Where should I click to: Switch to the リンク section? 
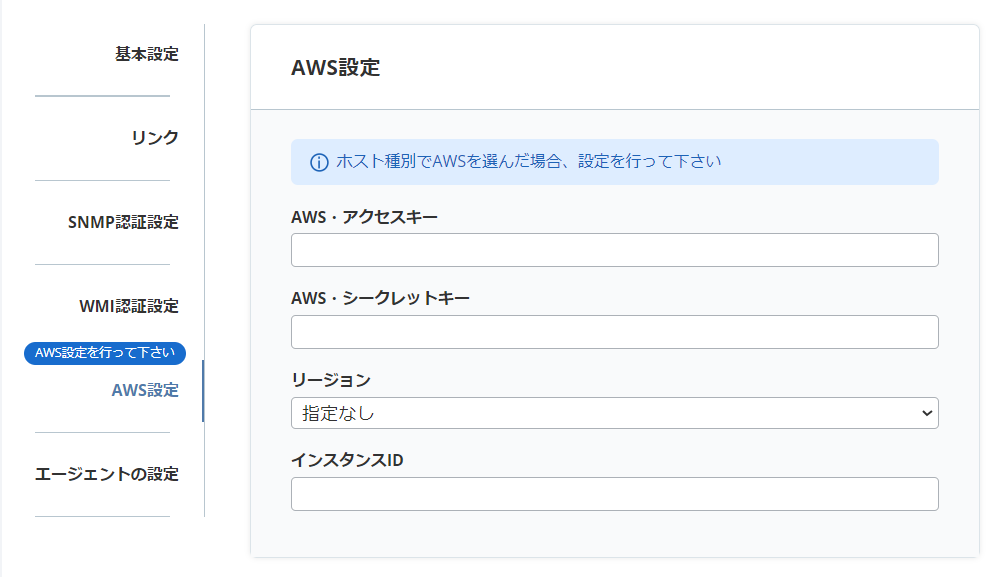[x=155, y=138]
